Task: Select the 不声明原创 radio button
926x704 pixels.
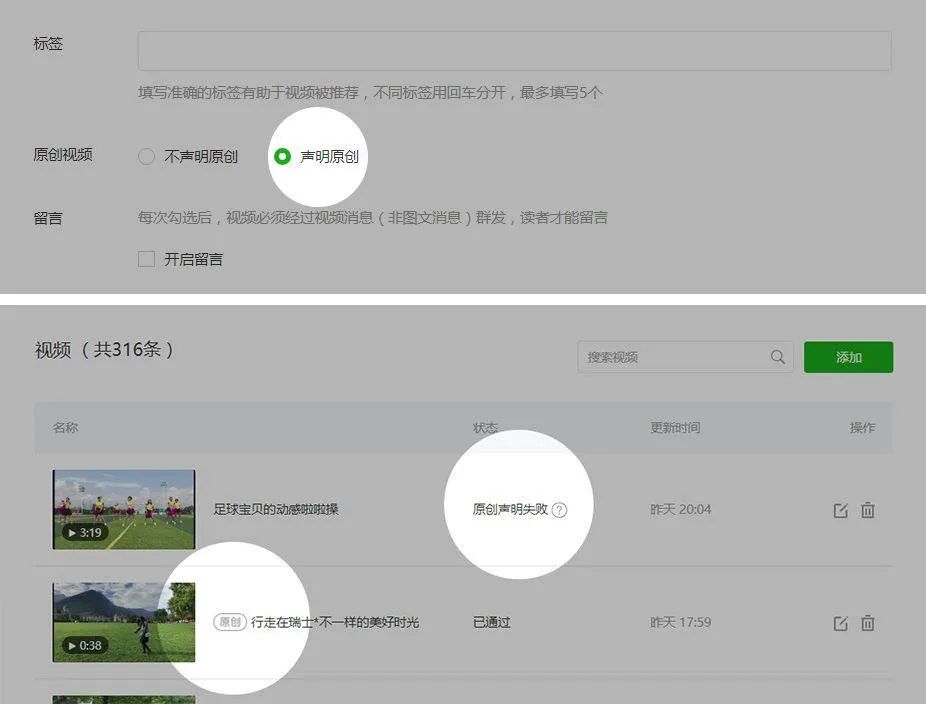Action: pyautogui.click(x=146, y=156)
